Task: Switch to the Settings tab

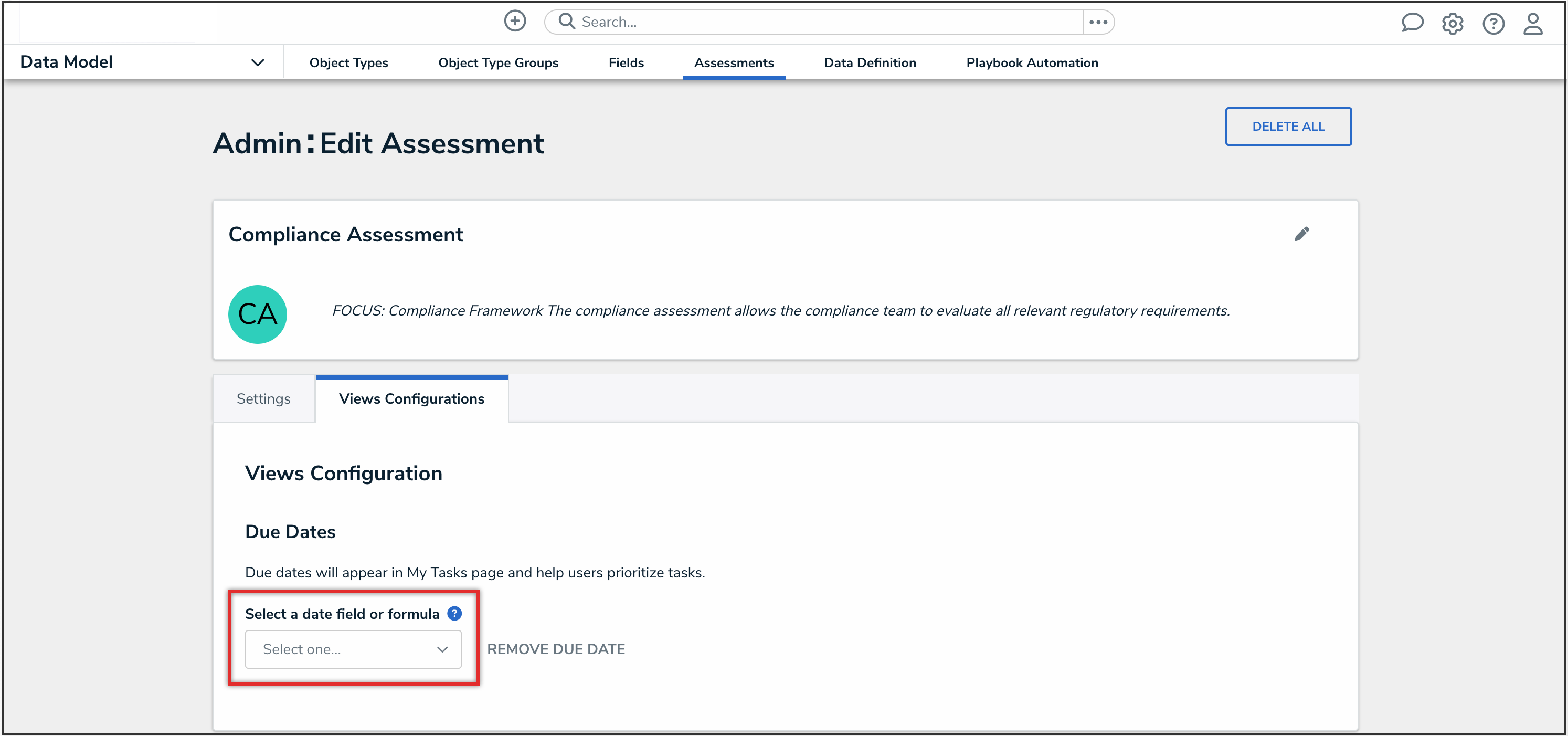Action: point(263,399)
